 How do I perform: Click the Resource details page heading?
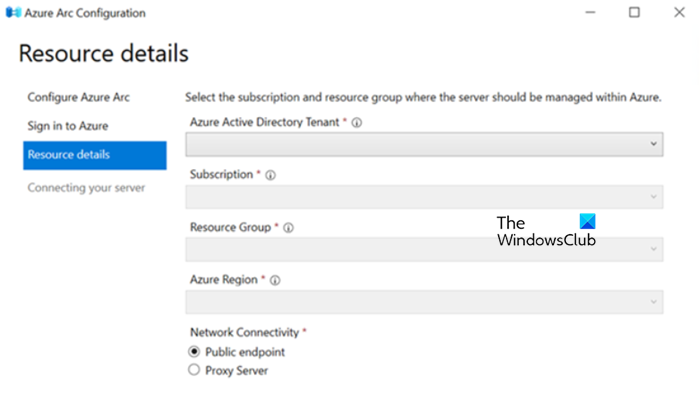pyautogui.click(x=103, y=53)
